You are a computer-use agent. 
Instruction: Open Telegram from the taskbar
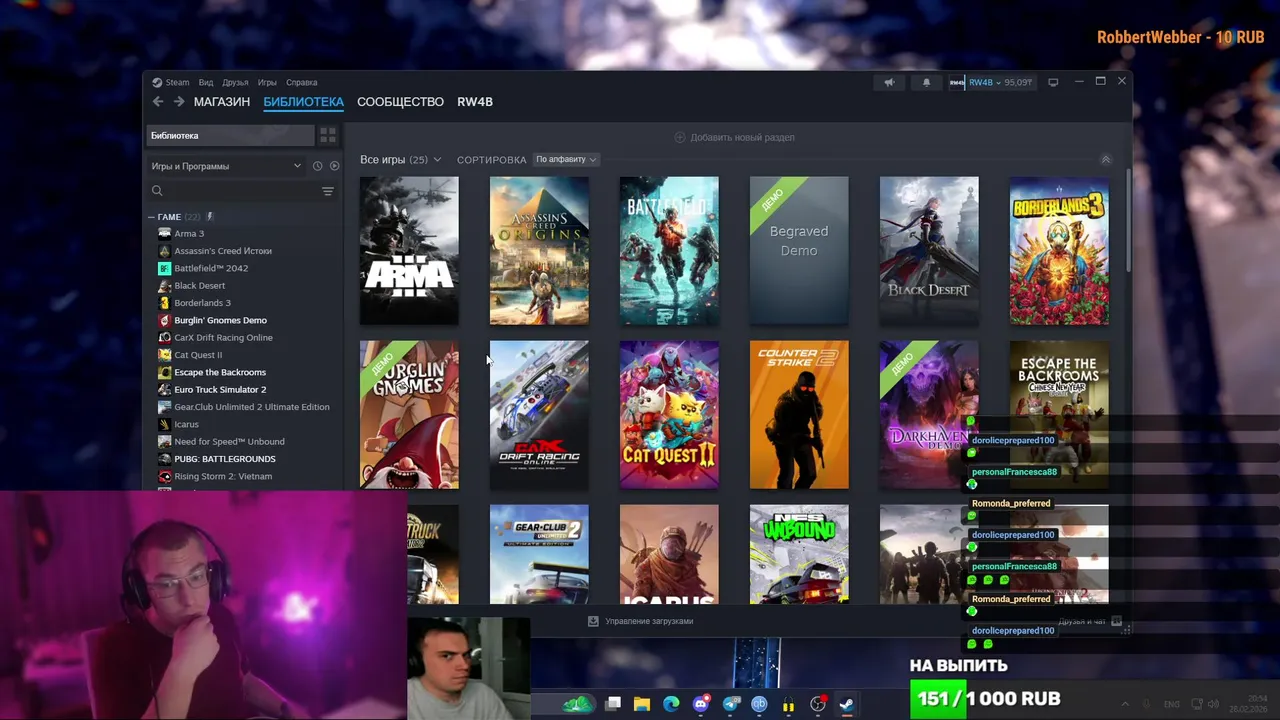click(731, 704)
